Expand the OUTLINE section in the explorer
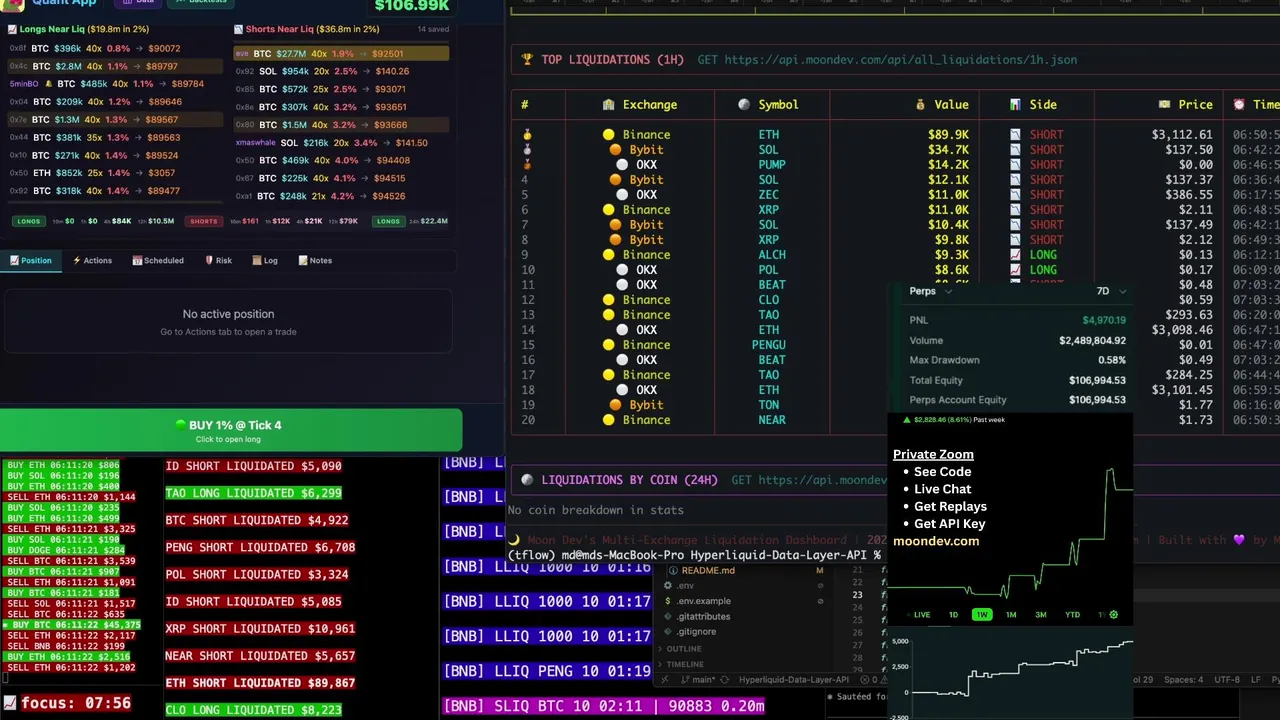The width and height of the screenshot is (1280, 720). click(x=684, y=649)
